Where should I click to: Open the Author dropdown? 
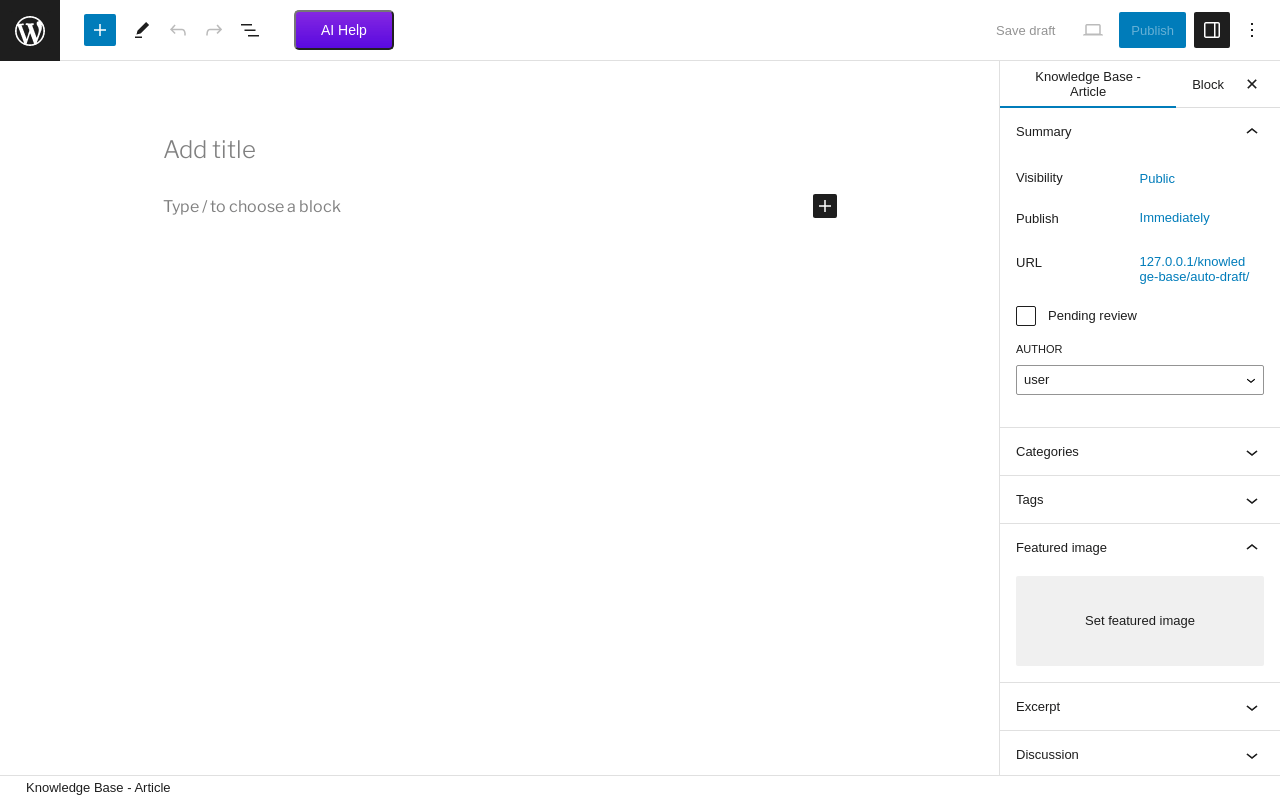1140,380
